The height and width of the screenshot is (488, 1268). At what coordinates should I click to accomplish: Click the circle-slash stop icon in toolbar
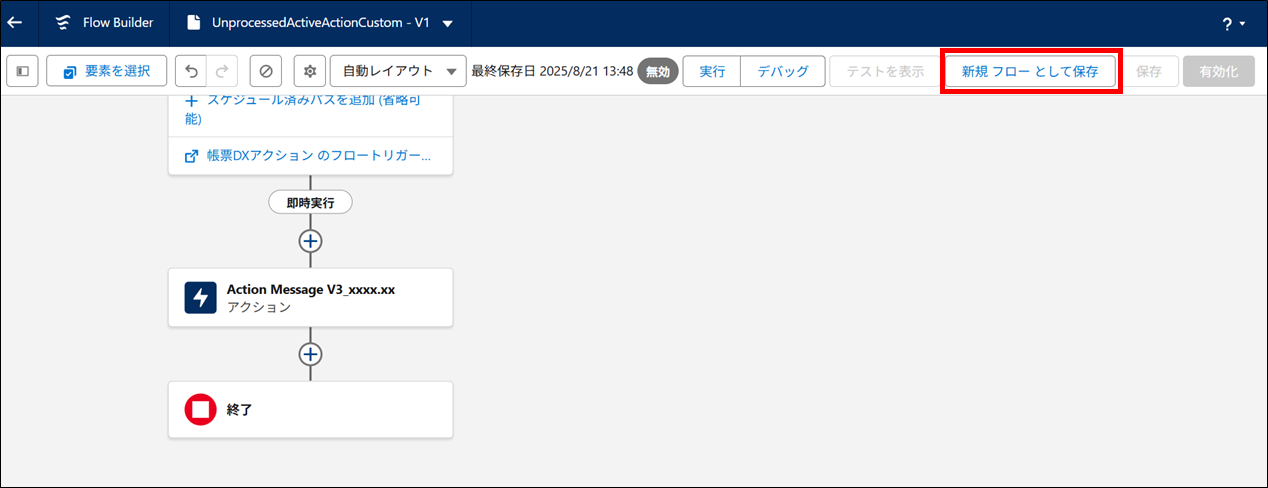[x=266, y=71]
